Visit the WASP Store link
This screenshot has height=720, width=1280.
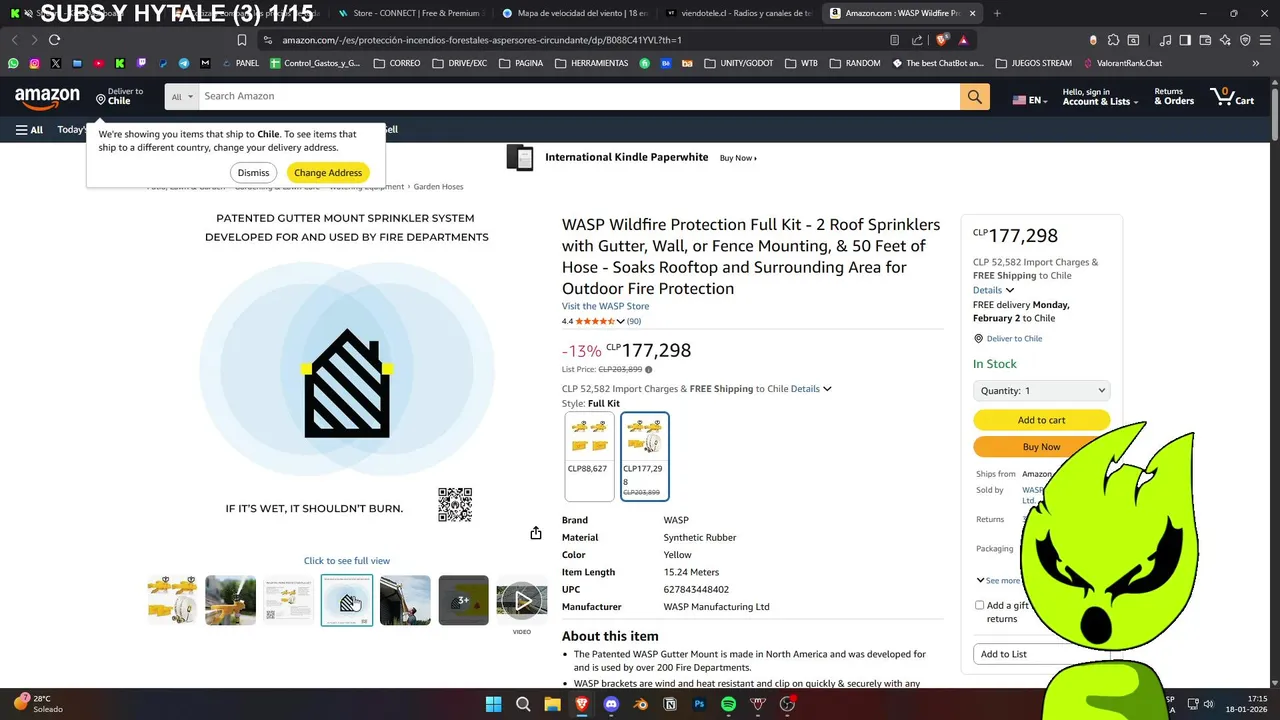coord(605,306)
